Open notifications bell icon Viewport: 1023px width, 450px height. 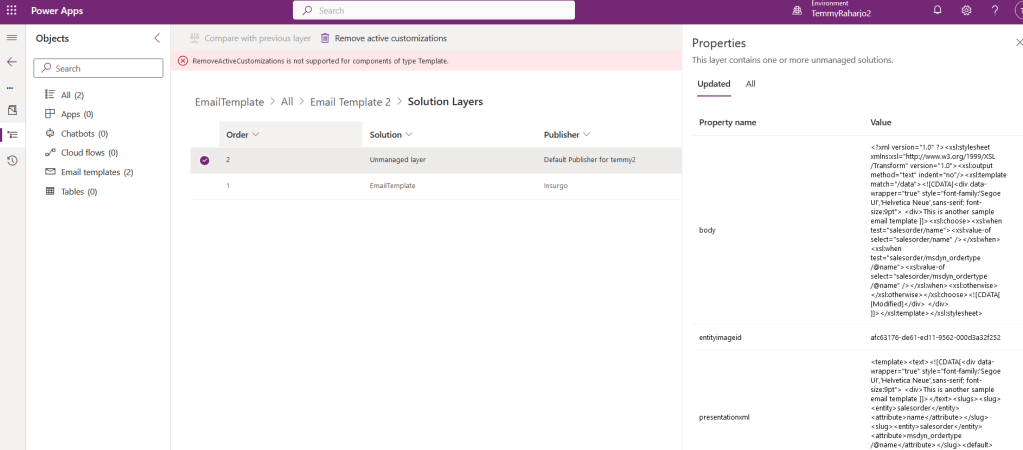click(x=938, y=10)
